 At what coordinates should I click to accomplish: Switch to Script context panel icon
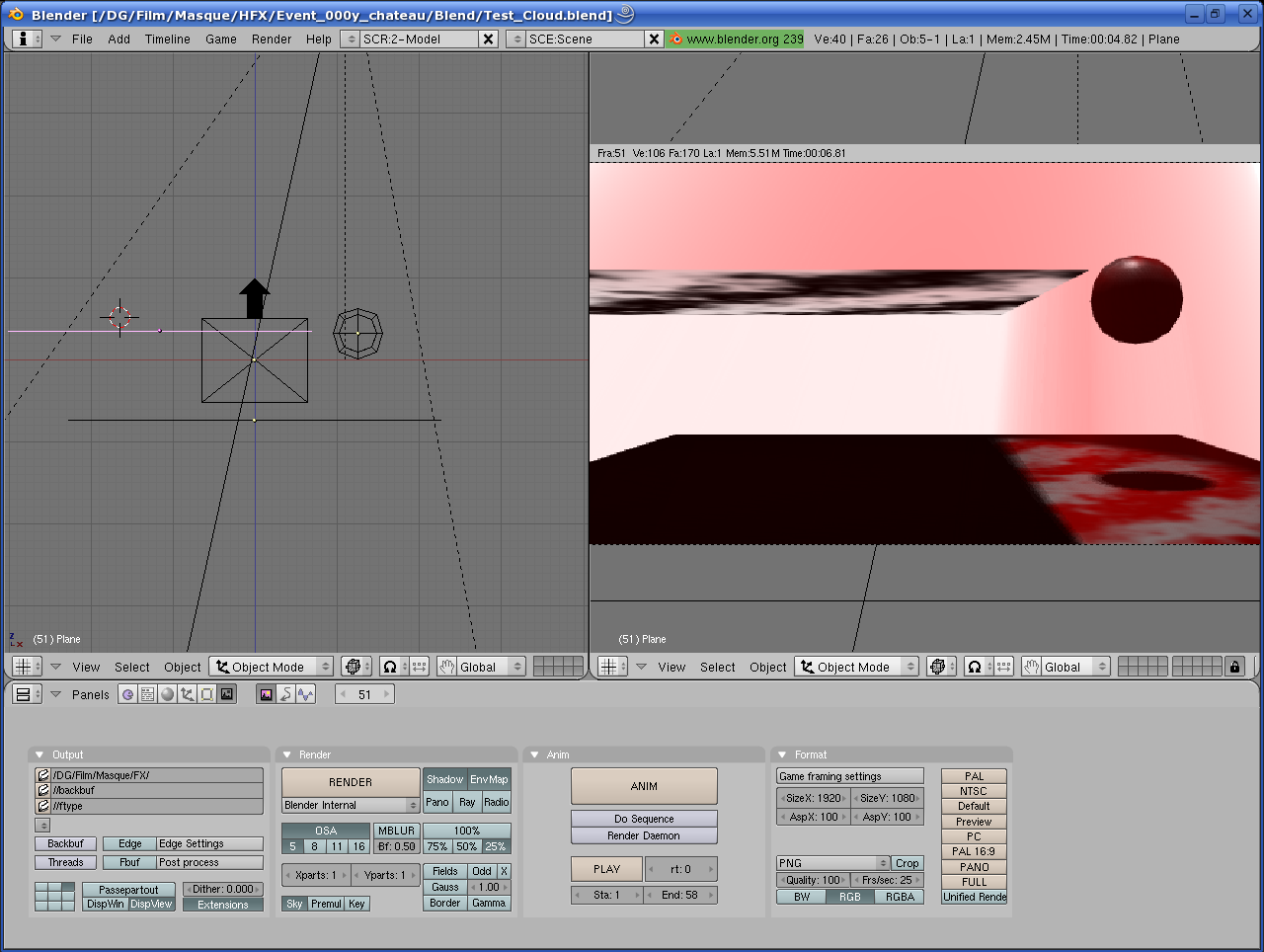(147, 694)
